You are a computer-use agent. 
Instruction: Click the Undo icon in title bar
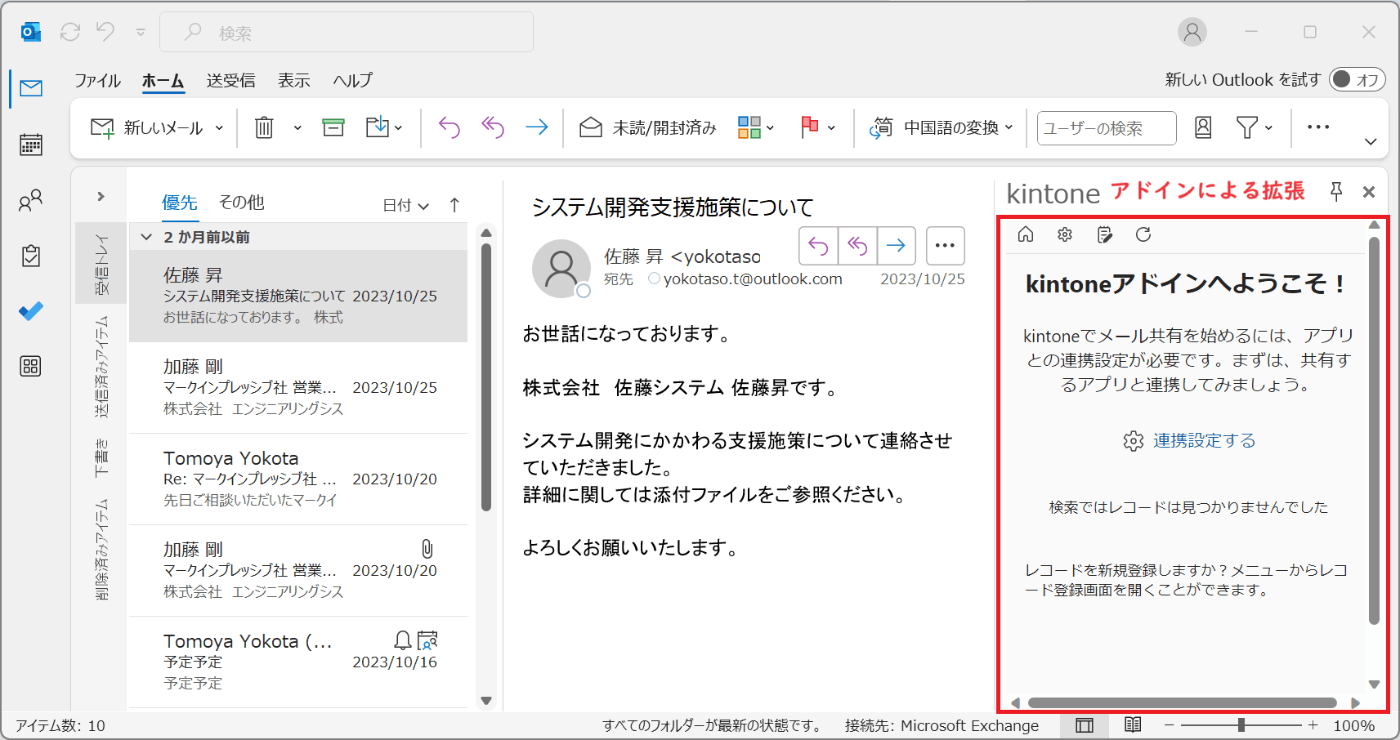coord(105,32)
